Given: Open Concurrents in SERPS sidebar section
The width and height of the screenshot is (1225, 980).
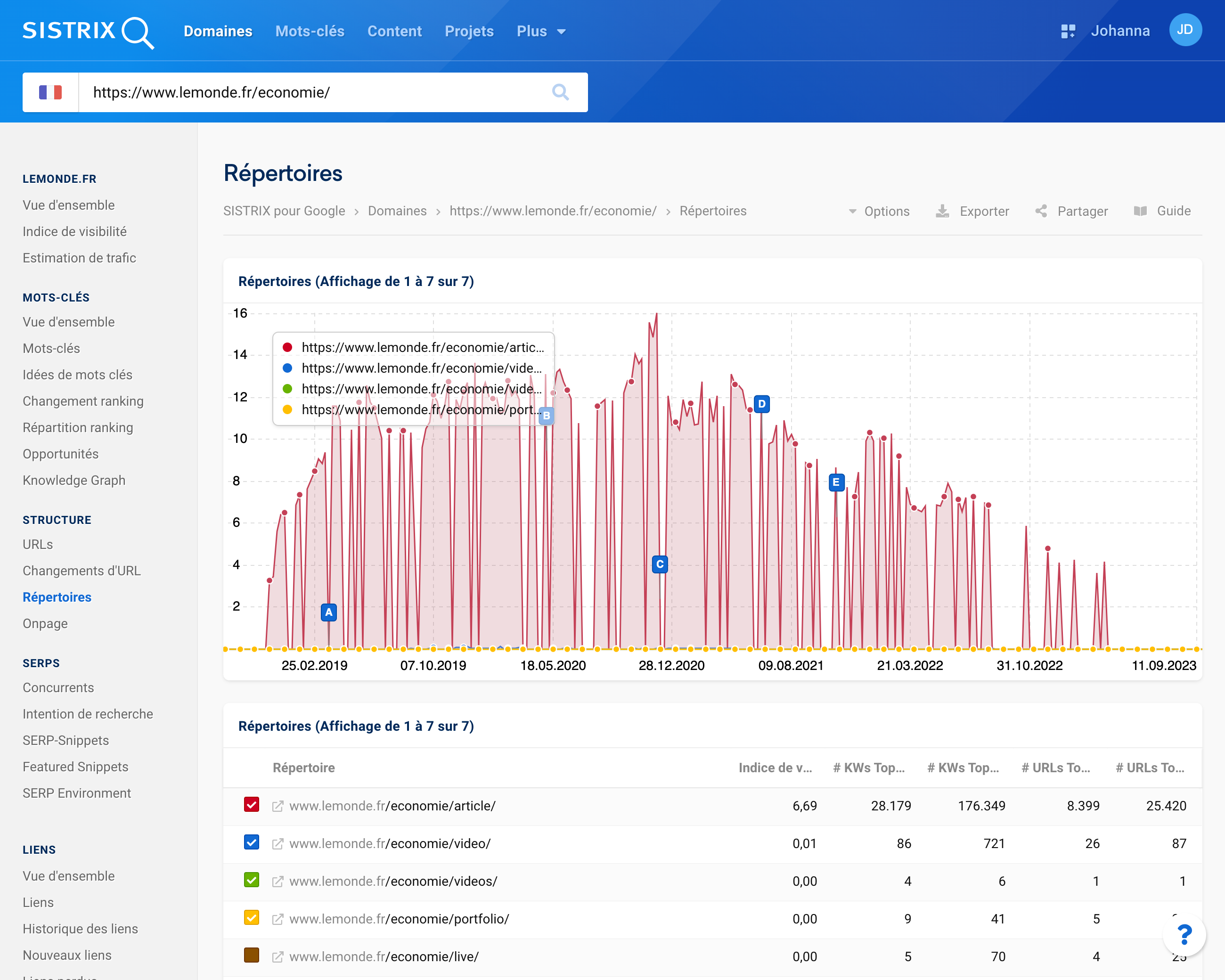Looking at the screenshot, I should (x=58, y=687).
